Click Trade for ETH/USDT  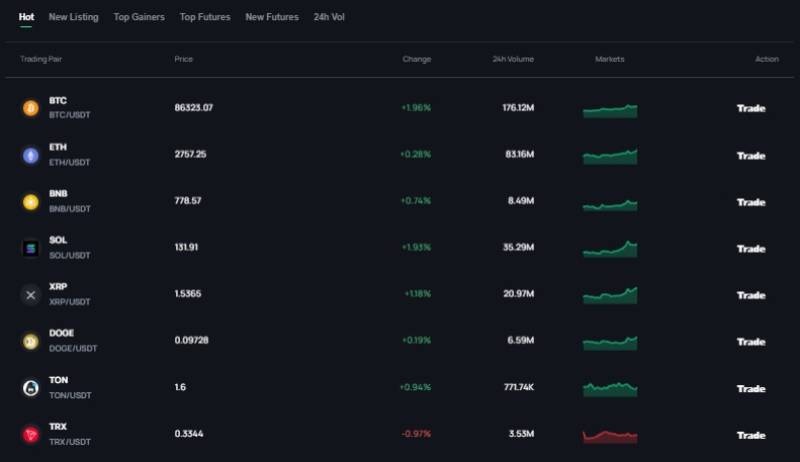(x=751, y=156)
